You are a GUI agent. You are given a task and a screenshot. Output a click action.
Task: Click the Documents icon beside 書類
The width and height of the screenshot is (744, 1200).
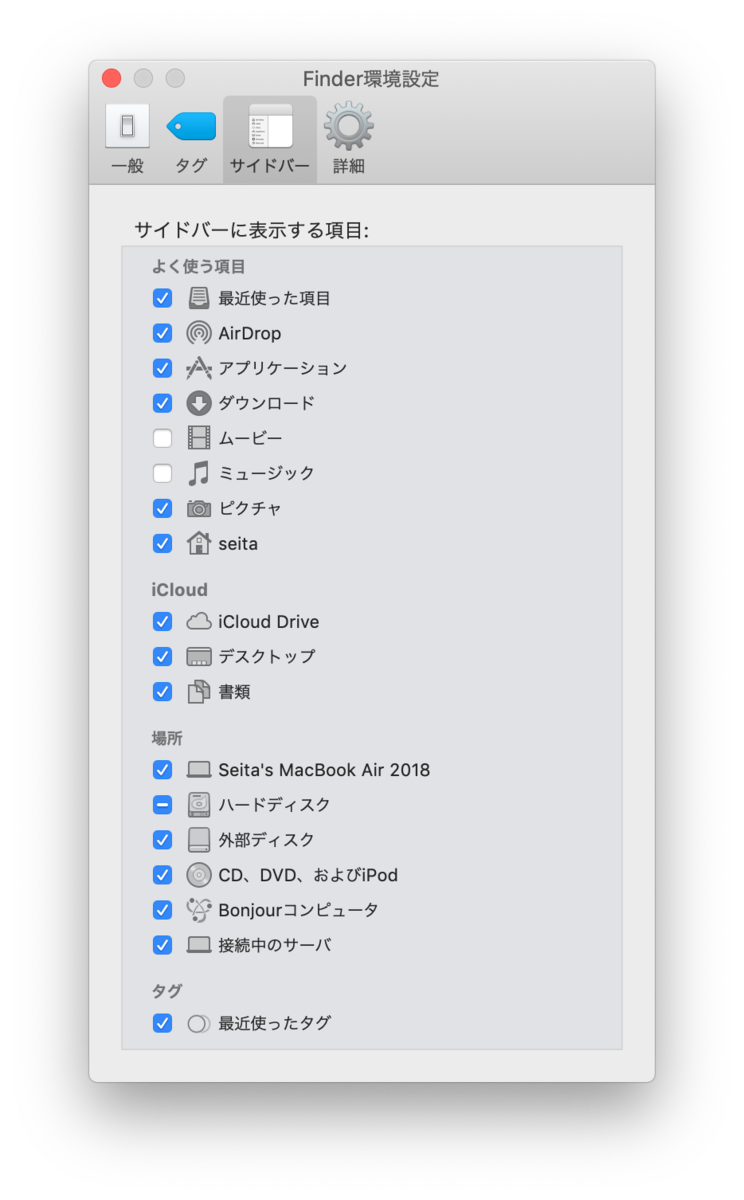coord(199,691)
